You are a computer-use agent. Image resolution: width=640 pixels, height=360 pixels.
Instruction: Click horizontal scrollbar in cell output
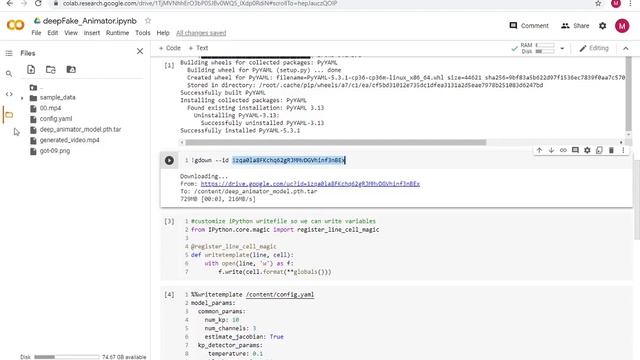pos(336,142)
